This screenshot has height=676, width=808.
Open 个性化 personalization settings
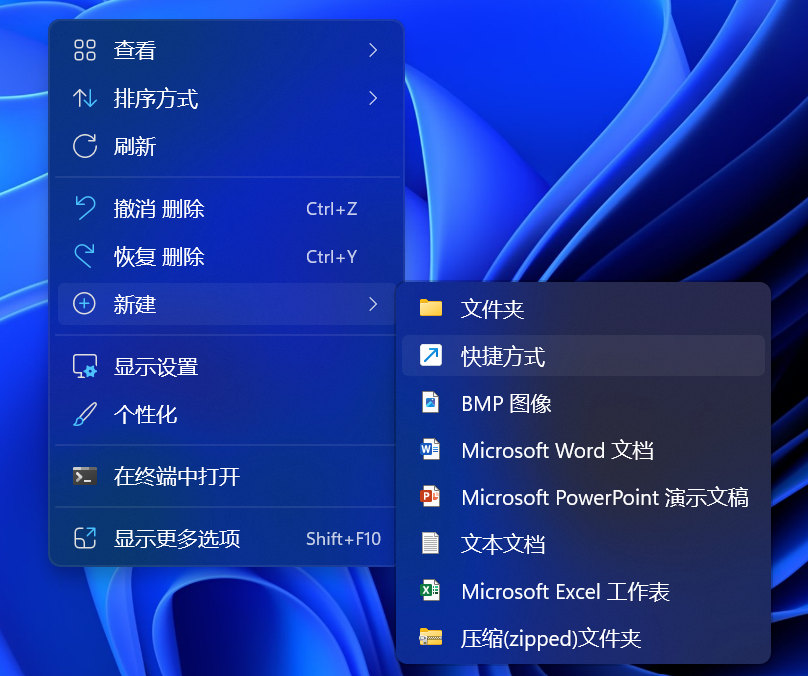[x=146, y=414]
